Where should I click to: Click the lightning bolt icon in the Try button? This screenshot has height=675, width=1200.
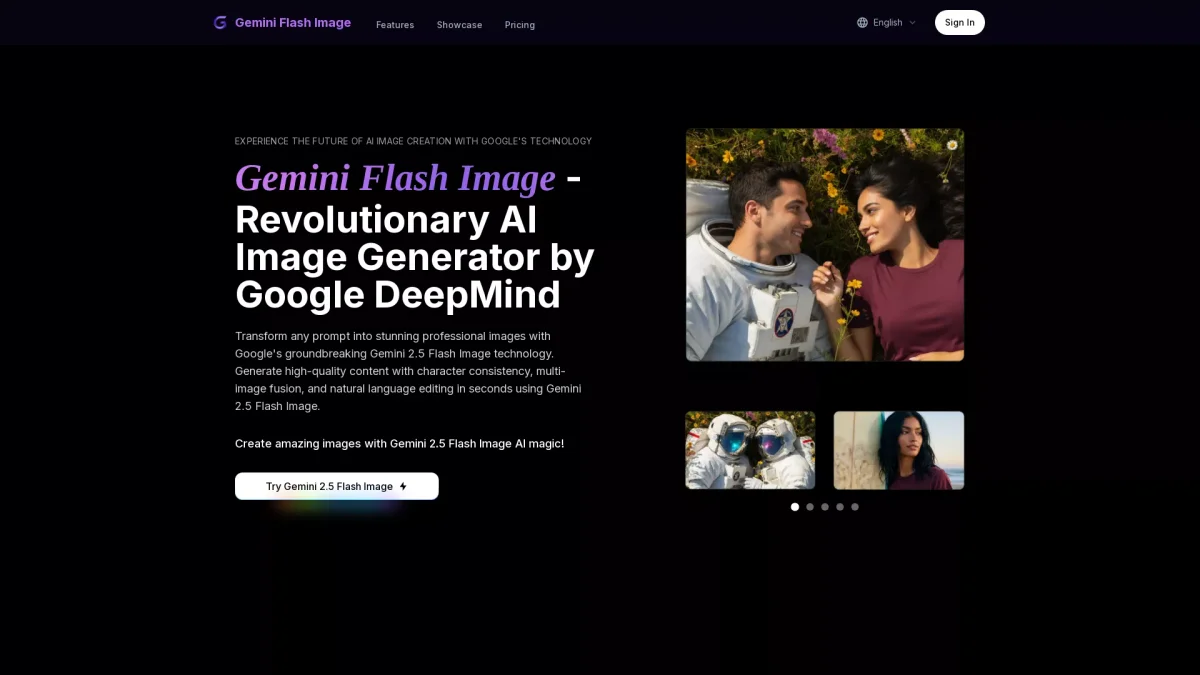403,487
